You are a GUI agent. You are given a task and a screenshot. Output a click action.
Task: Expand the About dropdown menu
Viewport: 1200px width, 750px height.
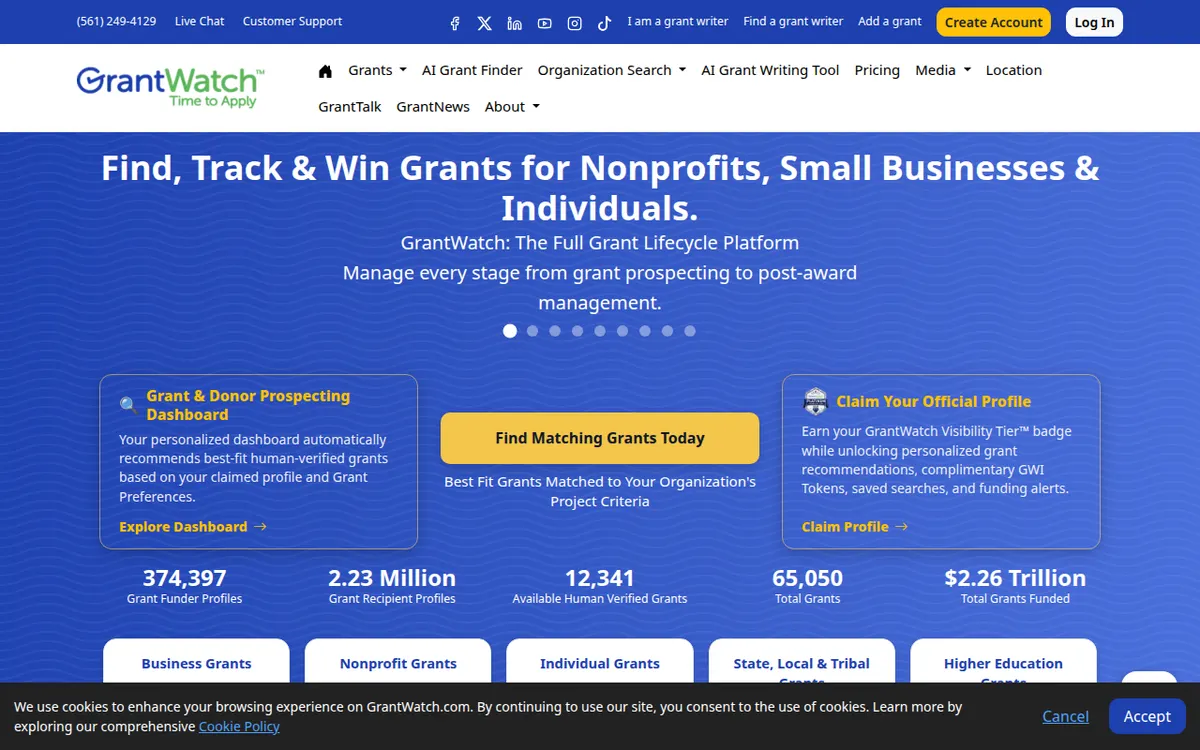coord(512,106)
